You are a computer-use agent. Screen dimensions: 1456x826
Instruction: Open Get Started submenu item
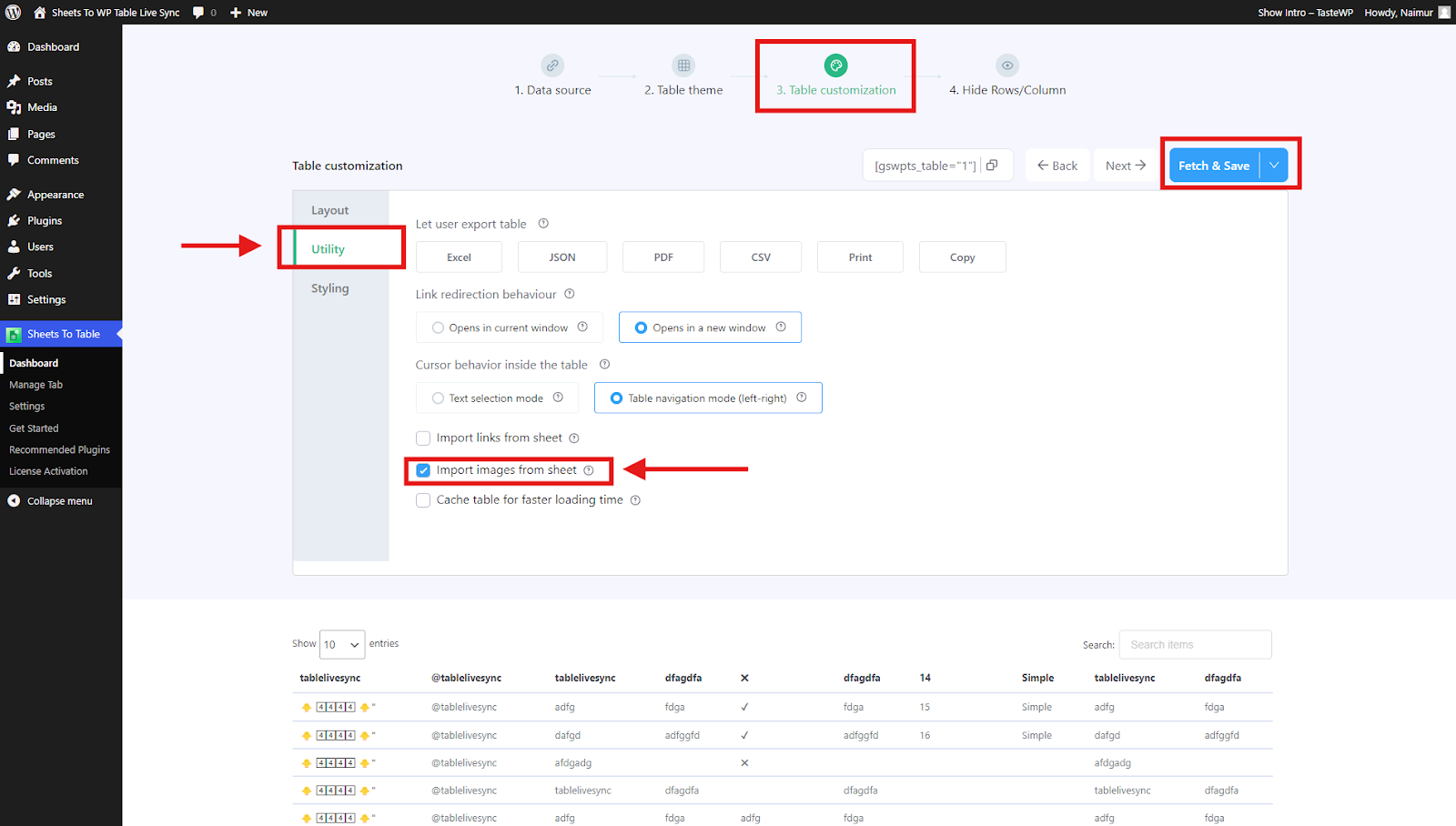(x=34, y=428)
